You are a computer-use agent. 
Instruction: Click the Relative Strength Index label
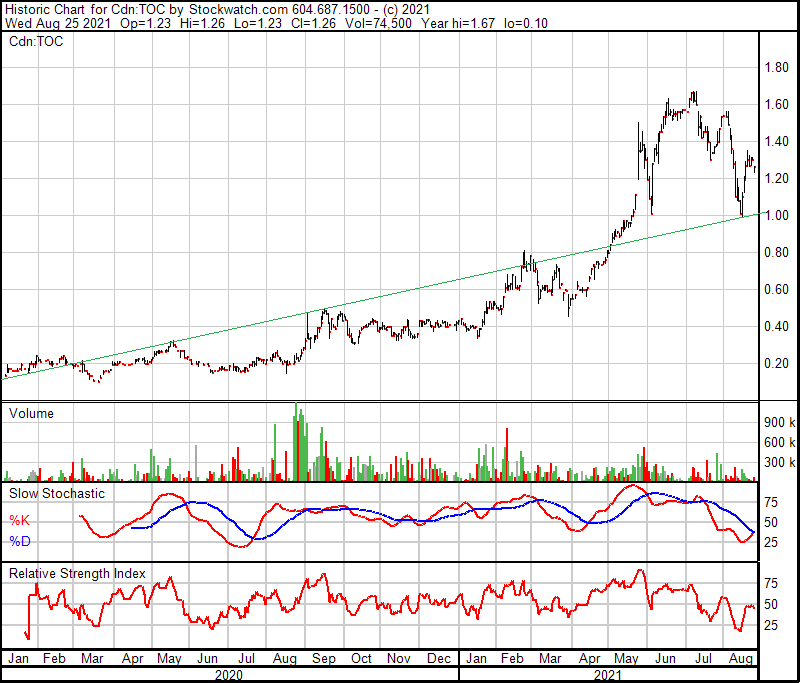pos(77,573)
